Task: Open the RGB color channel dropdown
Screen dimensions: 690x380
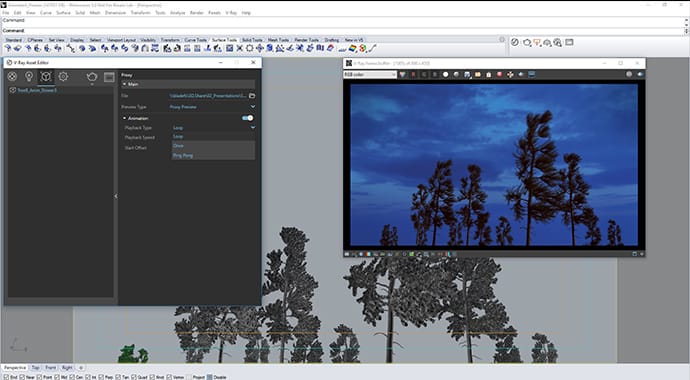Action: coord(370,74)
